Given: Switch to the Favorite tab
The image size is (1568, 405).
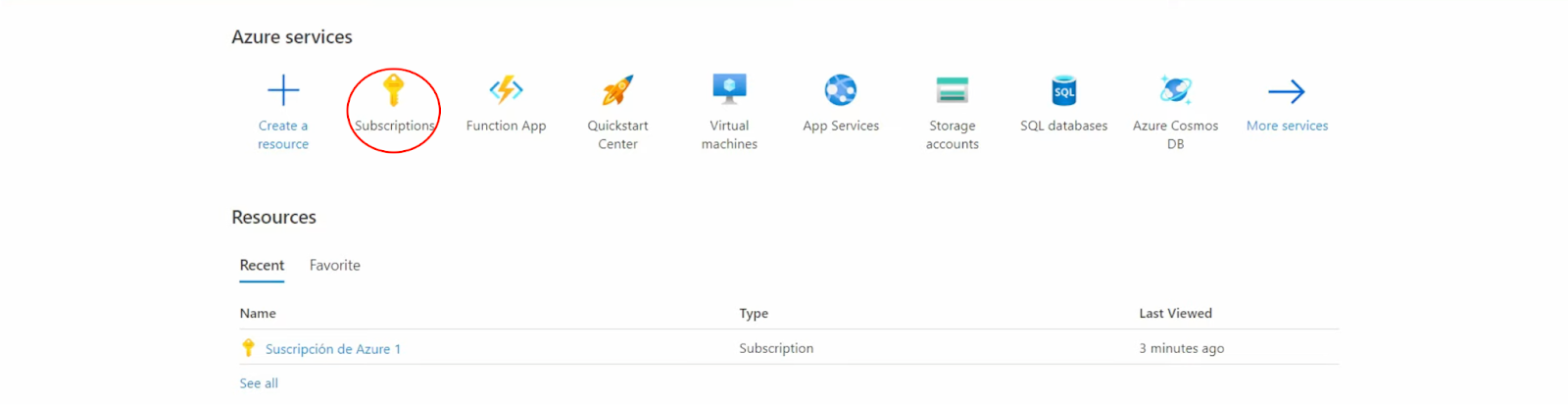Looking at the screenshot, I should [335, 266].
